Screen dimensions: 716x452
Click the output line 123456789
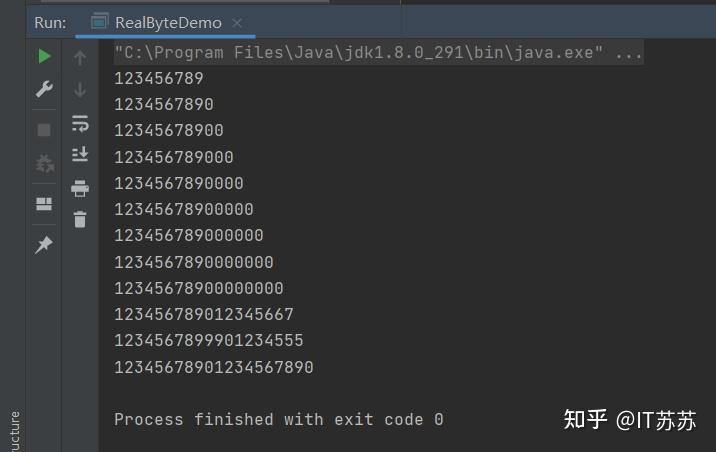(x=159, y=79)
